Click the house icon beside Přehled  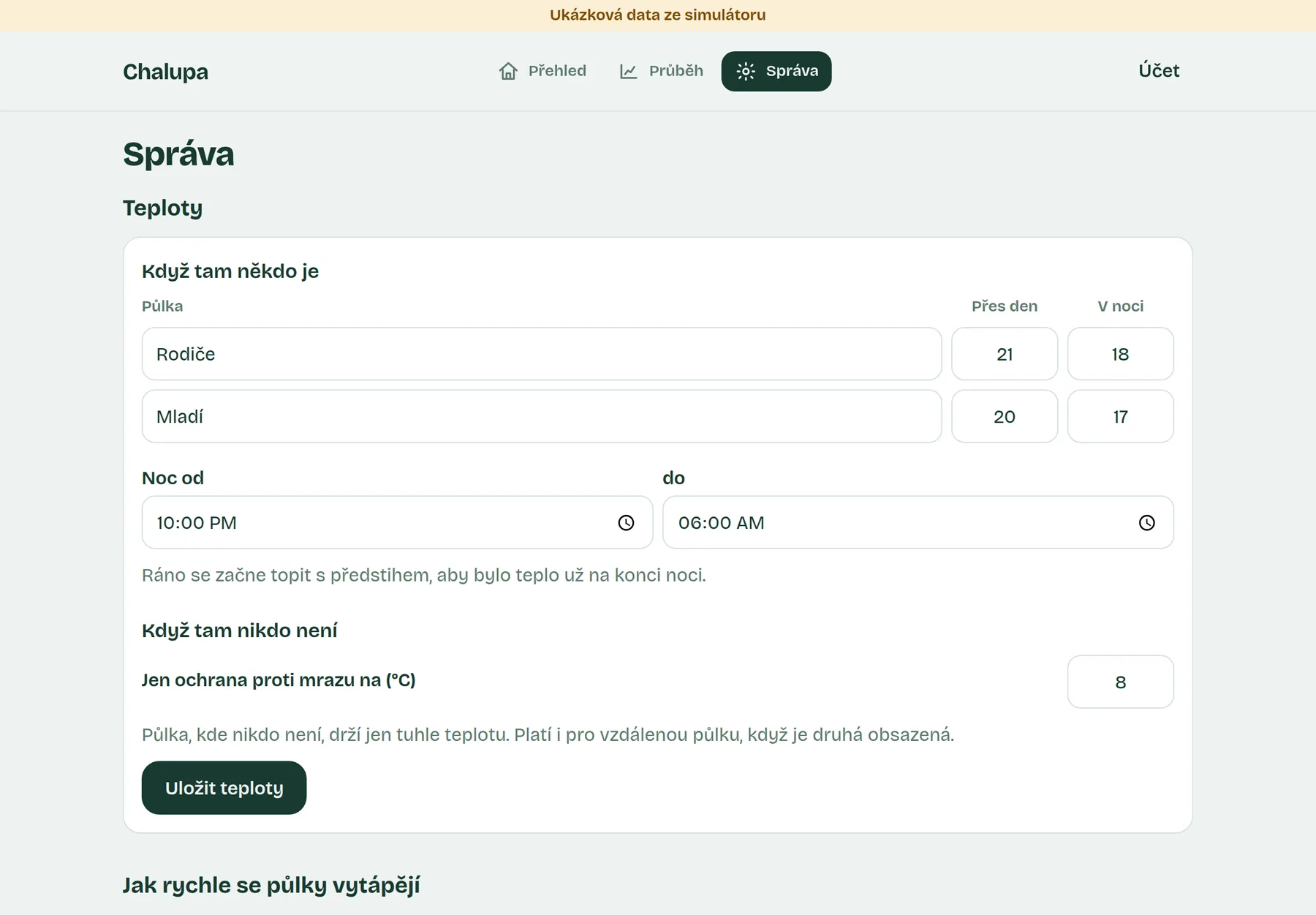(x=508, y=71)
